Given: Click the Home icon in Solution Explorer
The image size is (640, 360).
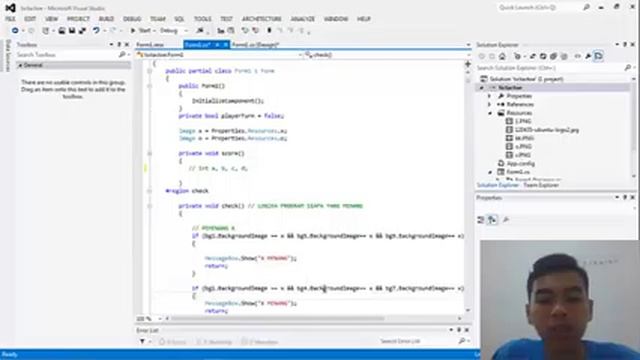Looking at the screenshot, I should (x=502, y=56).
